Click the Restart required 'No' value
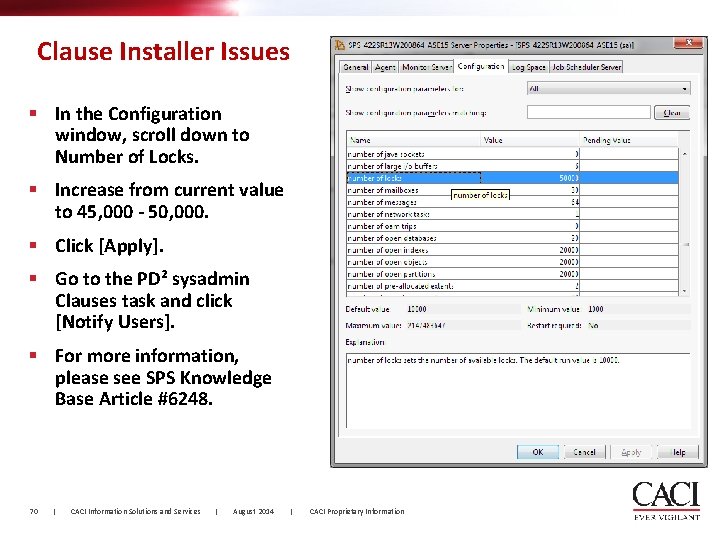This screenshot has width=720, height=540. [638, 325]
